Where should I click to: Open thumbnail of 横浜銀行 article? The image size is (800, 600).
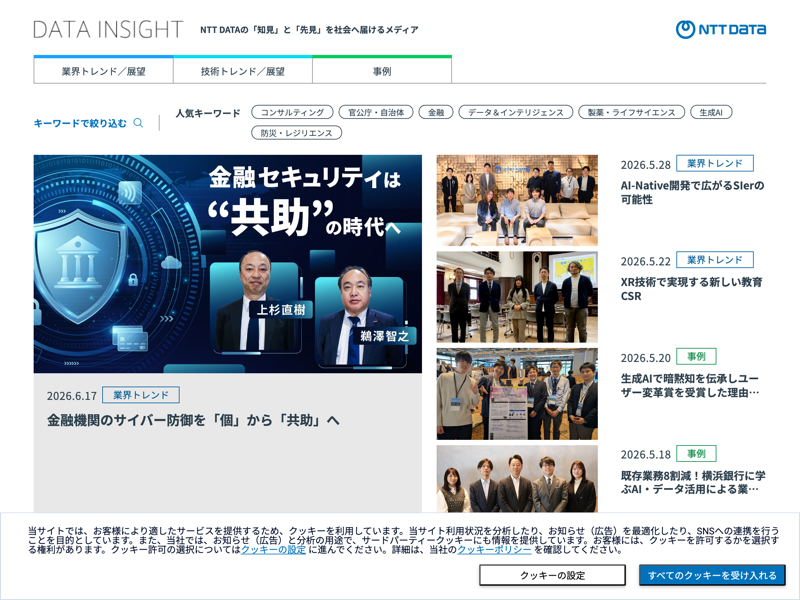pyautogui.click(x=517, y=479)
